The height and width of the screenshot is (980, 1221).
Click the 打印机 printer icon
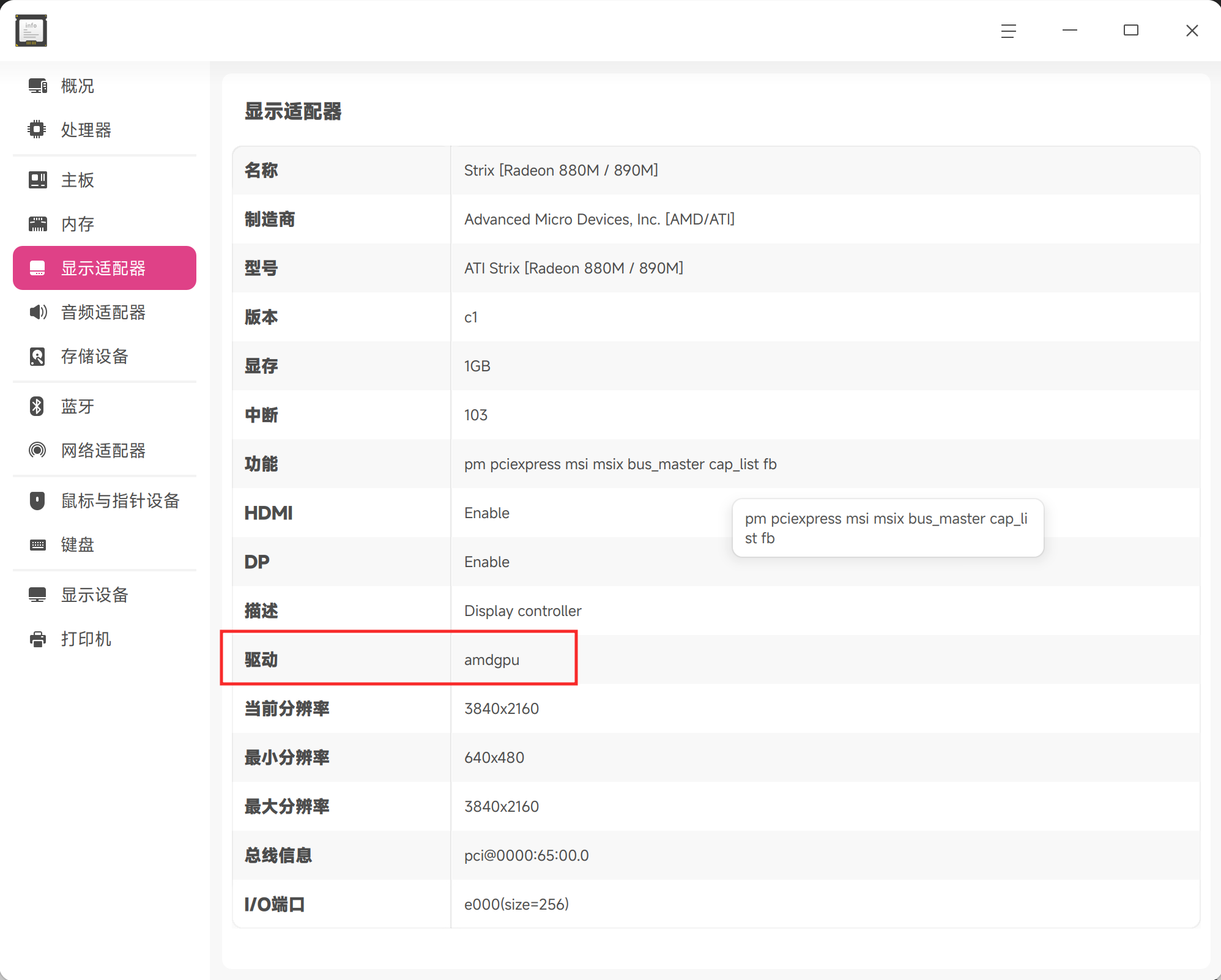[37, 639]
